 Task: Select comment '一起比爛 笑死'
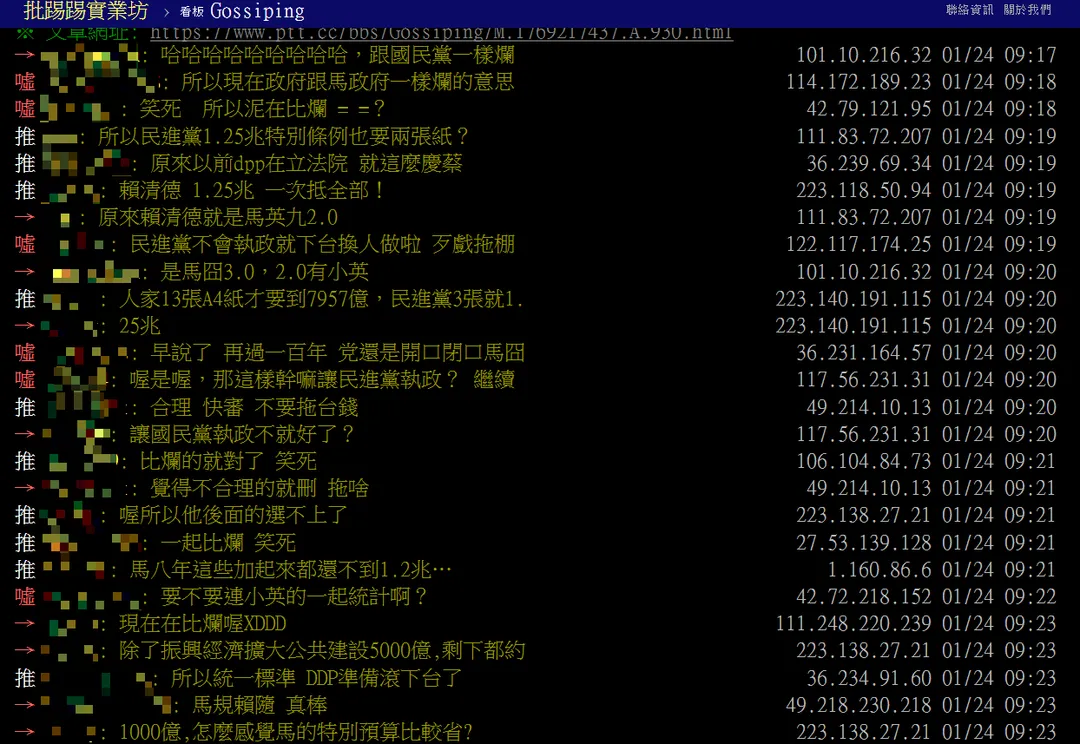pyautogui.click(x=228, y=543)
